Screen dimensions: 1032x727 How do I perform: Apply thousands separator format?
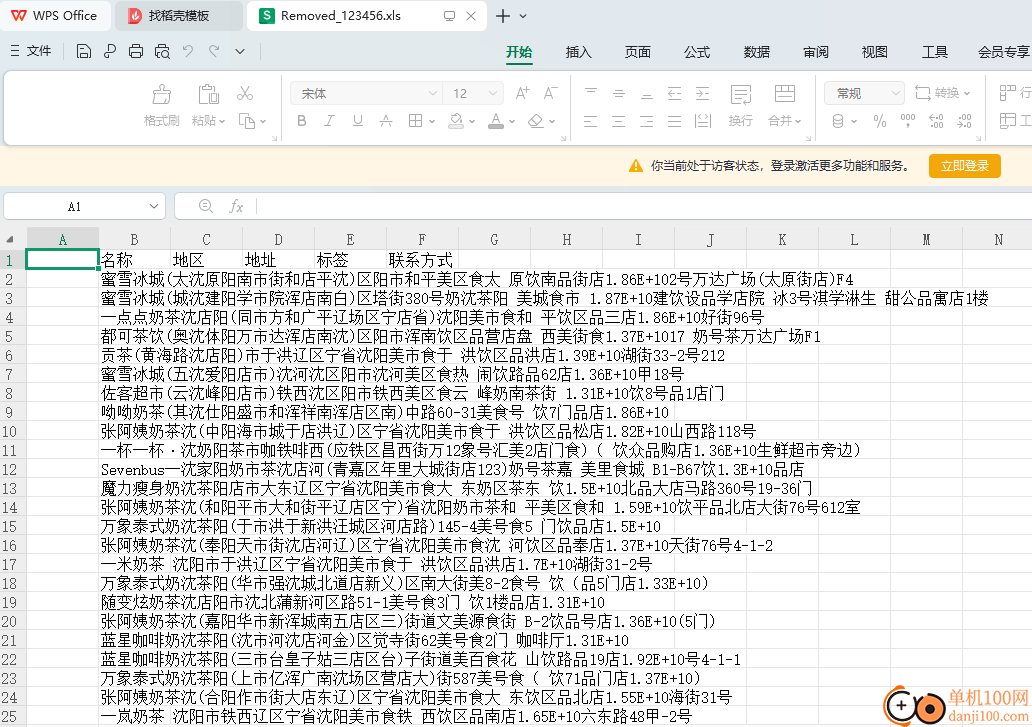908,121
